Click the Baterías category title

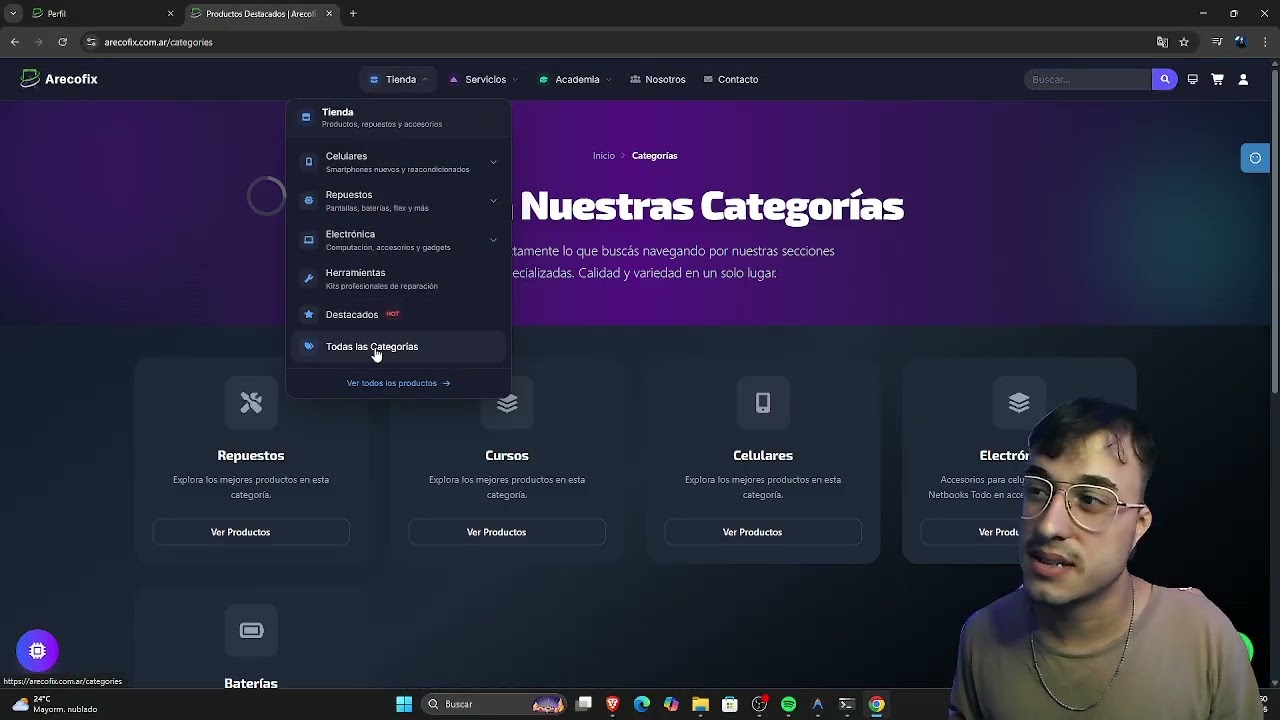click(x=251, y=683)
